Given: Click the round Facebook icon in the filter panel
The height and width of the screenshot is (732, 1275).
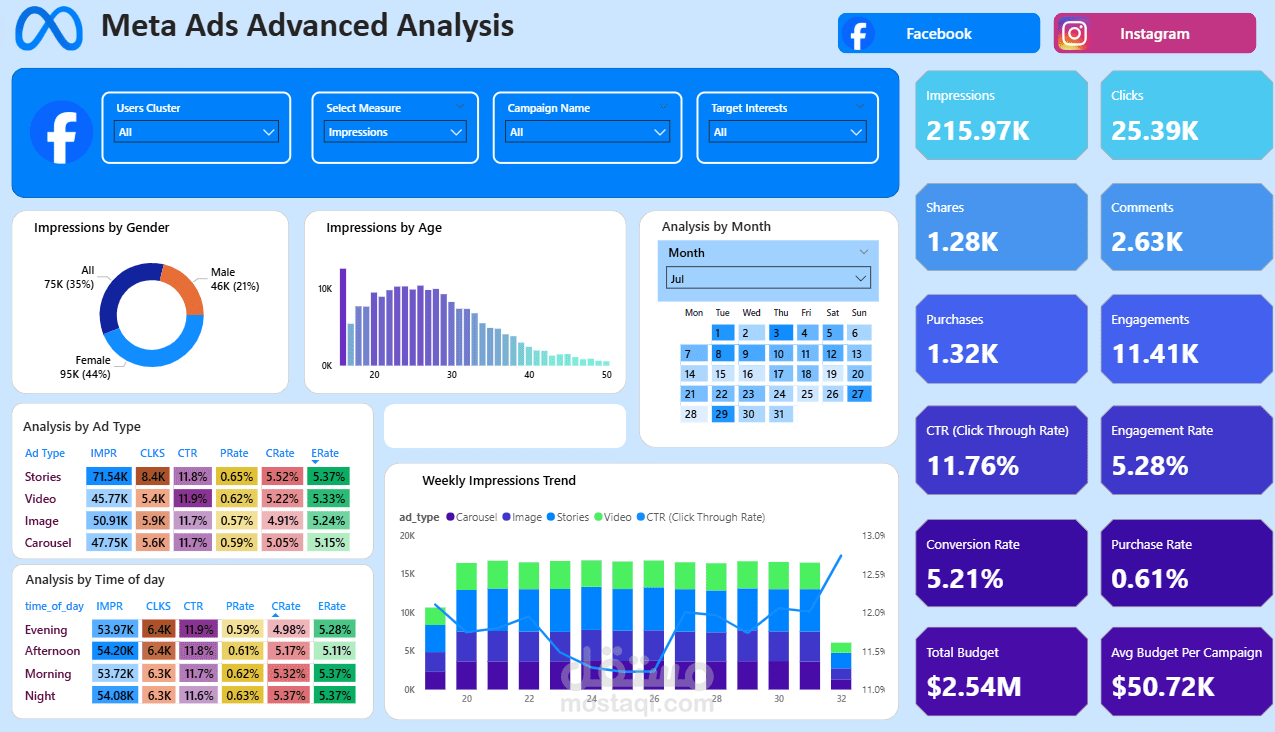Looking at the screenshot, I should point(61,132).
